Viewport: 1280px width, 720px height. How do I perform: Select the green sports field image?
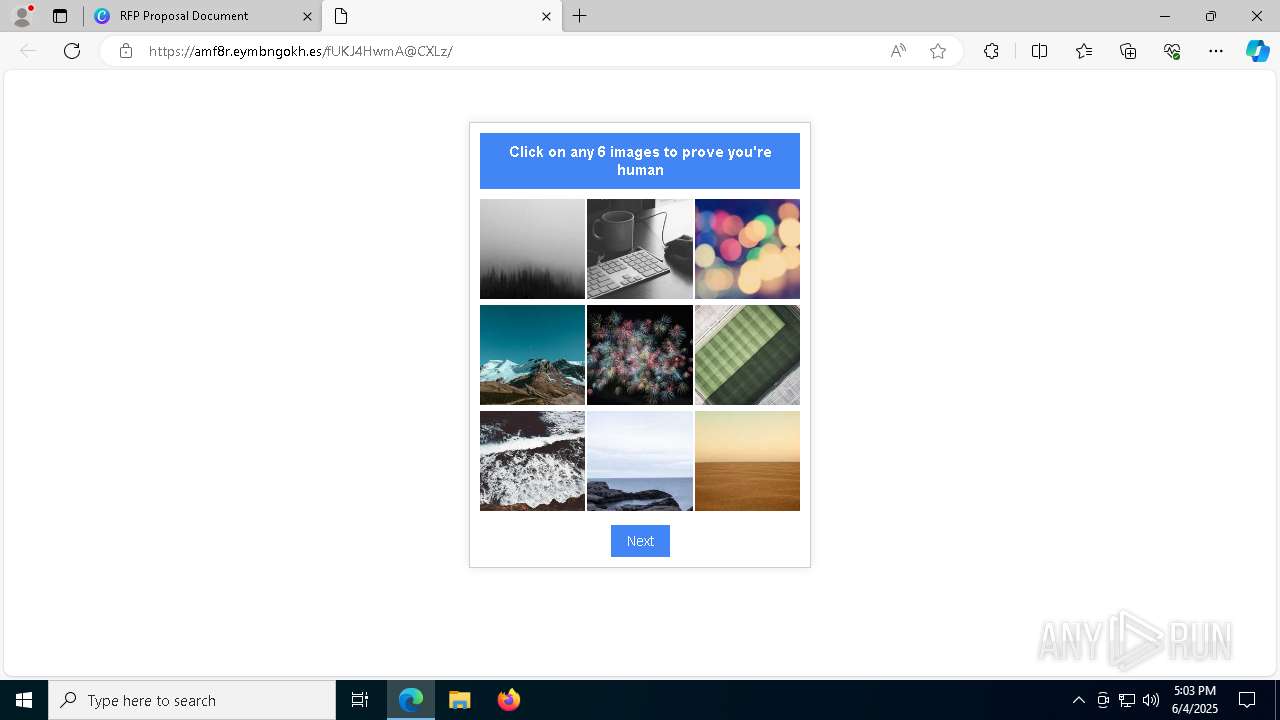pos(747,355)
